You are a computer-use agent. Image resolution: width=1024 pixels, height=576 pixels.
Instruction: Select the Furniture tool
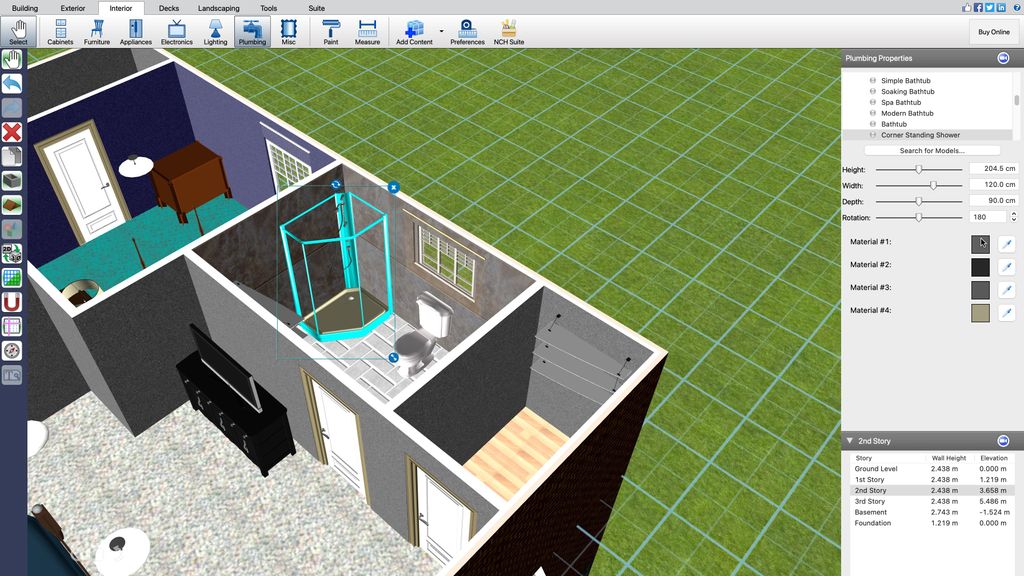96,30
